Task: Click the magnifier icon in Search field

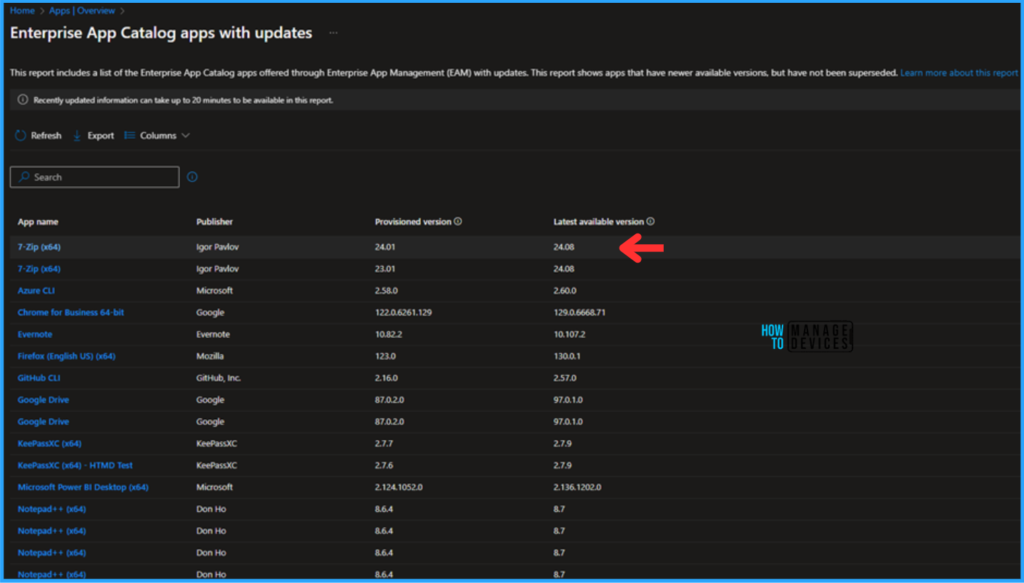Action: click(24, 177)
